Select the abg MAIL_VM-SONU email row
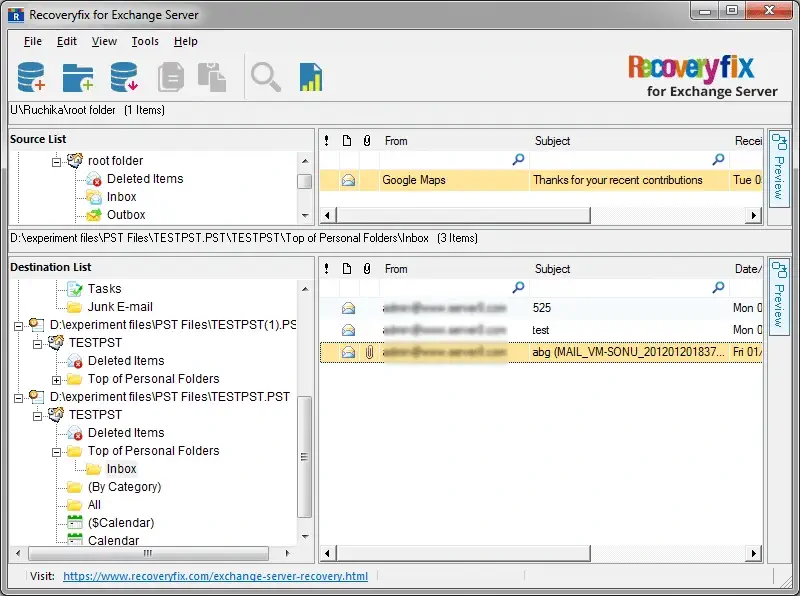The image size is (800, 596). pyautogui.click(x=541, y=352)
